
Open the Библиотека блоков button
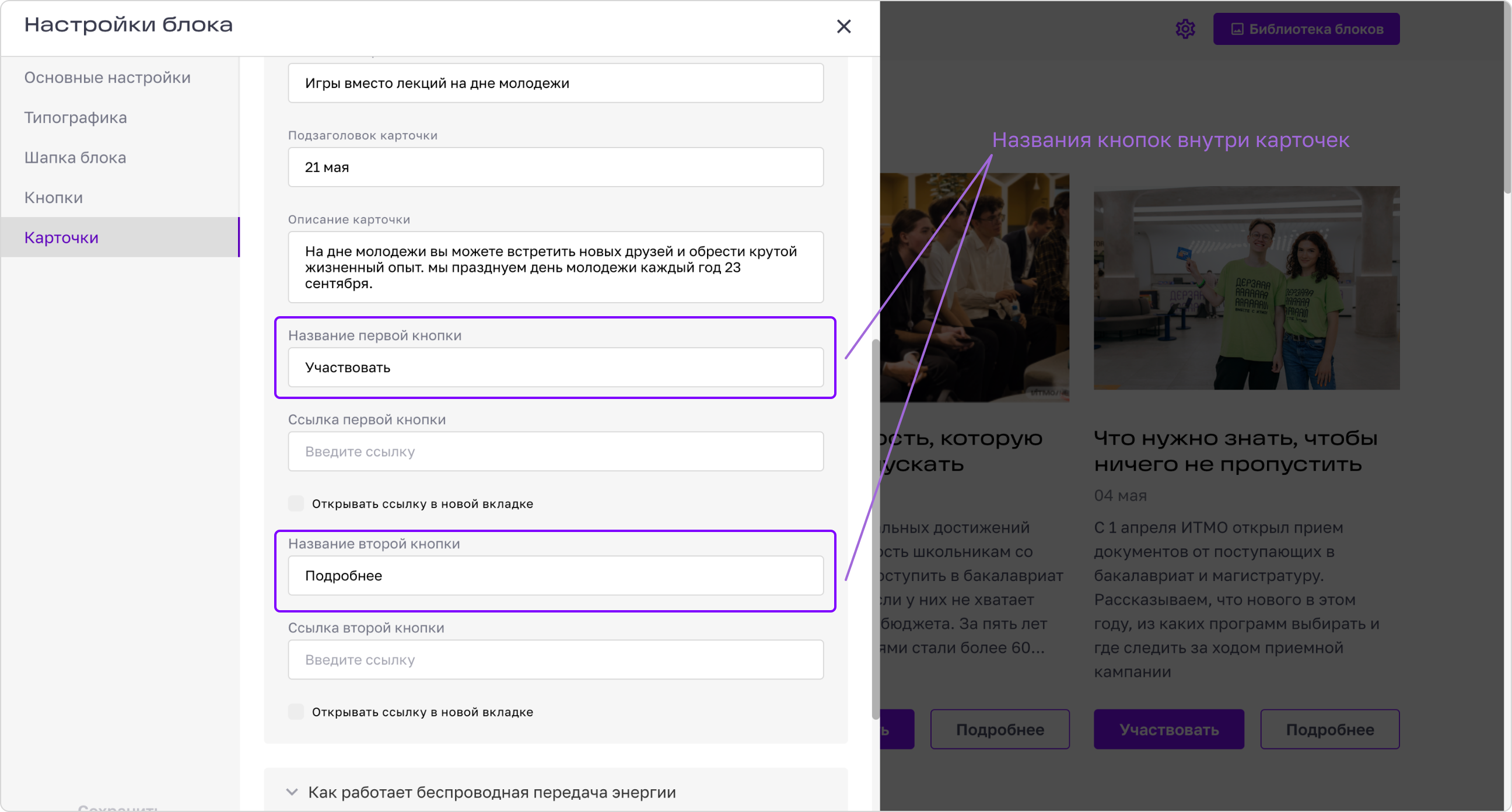1306,29
